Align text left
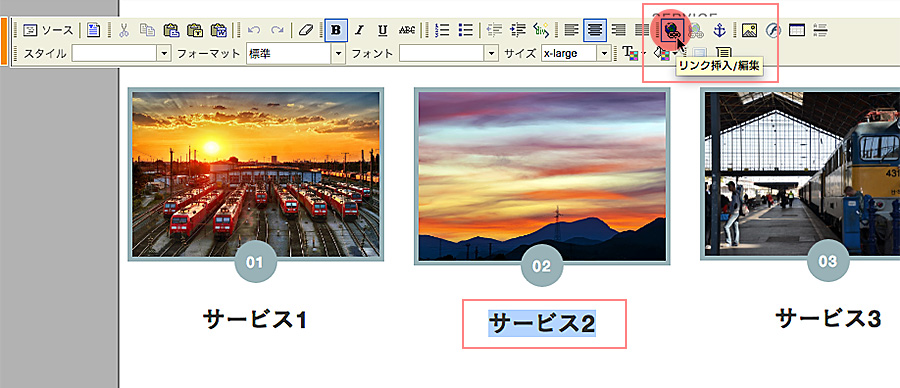 (x=571, y=30)
